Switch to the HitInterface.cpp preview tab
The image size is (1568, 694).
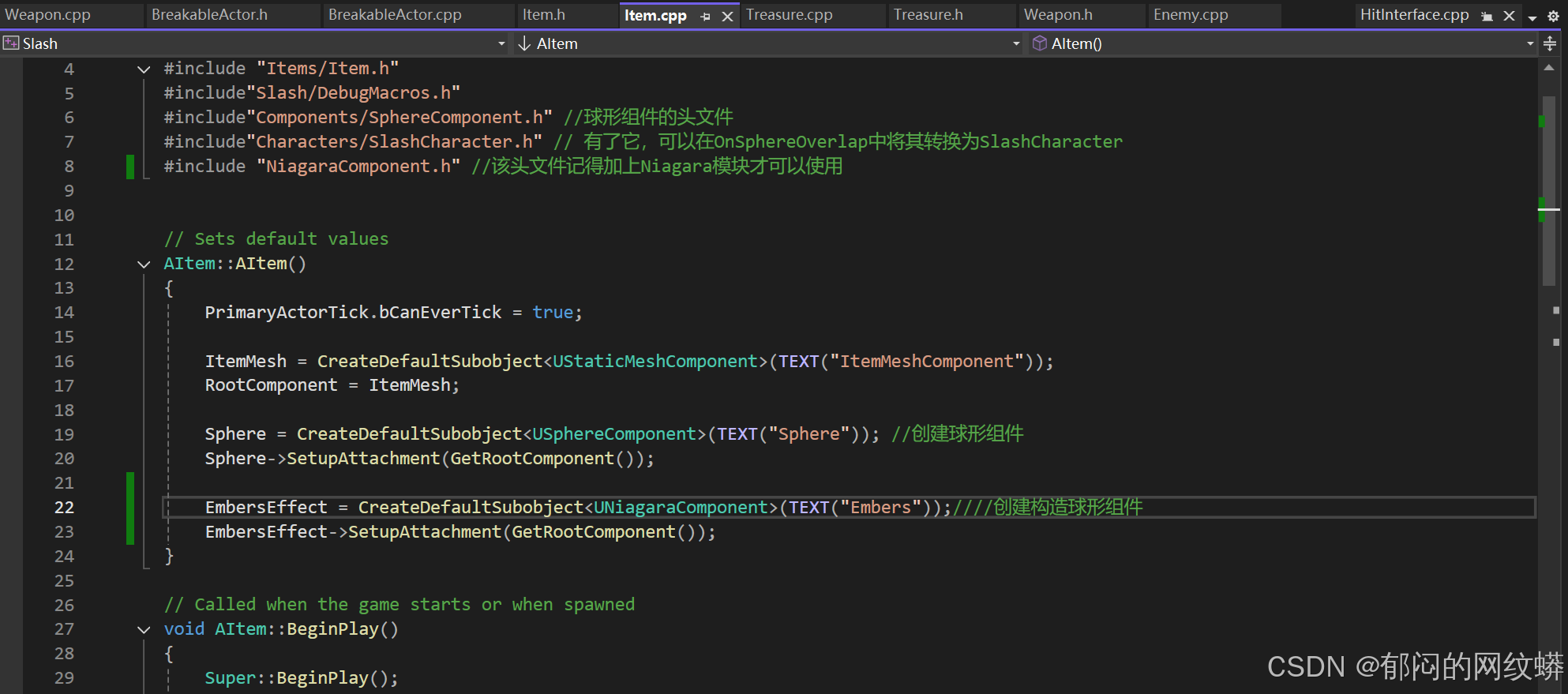click(x=1414, y=15)
